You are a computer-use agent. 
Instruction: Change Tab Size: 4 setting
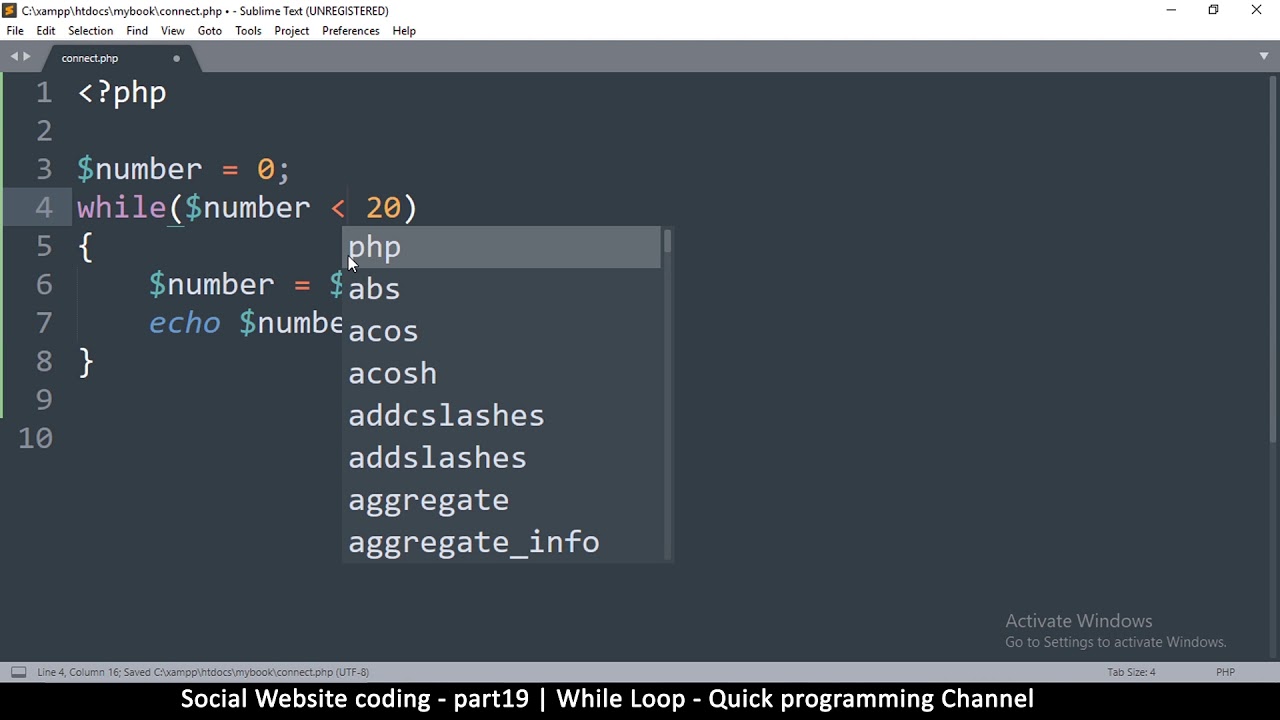coord(1131,672)
